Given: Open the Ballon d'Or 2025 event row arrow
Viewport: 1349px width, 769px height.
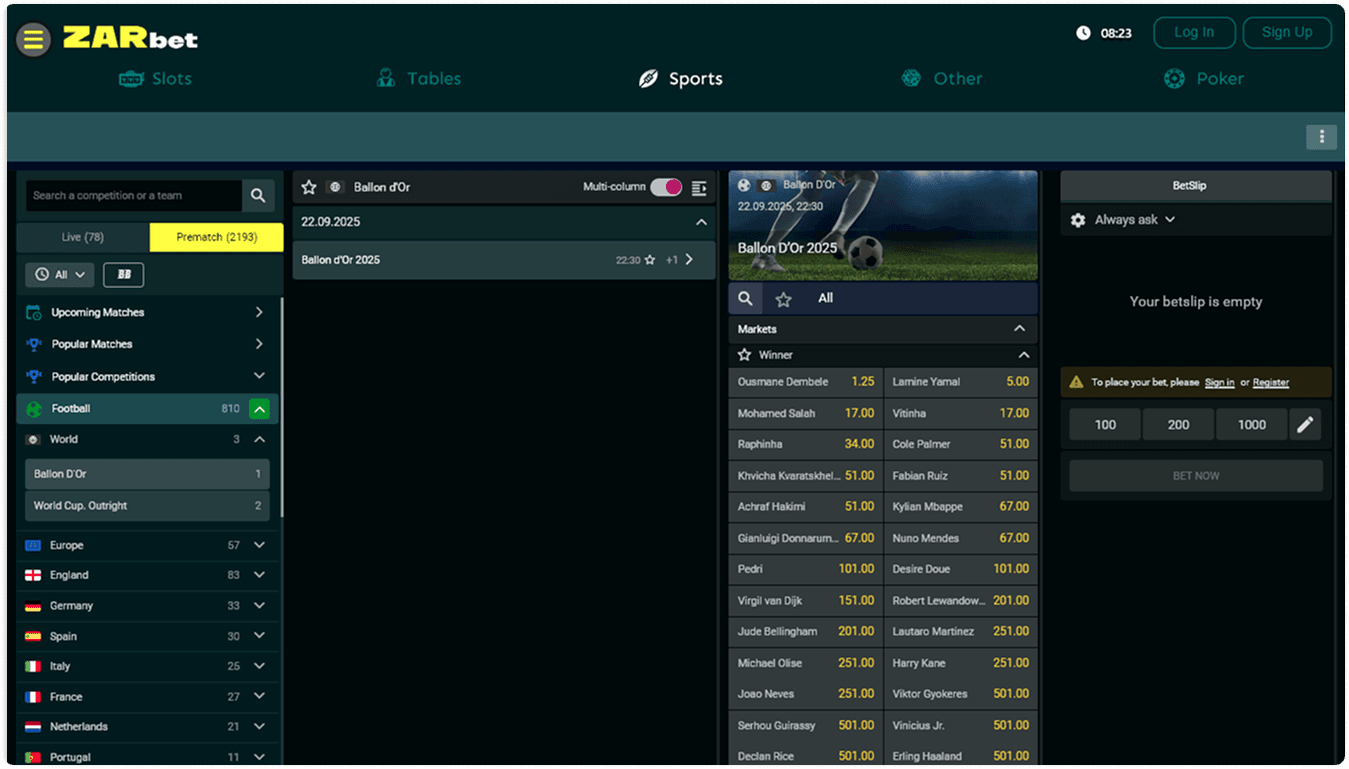Looking at the screenshot, I should point(689,260).
